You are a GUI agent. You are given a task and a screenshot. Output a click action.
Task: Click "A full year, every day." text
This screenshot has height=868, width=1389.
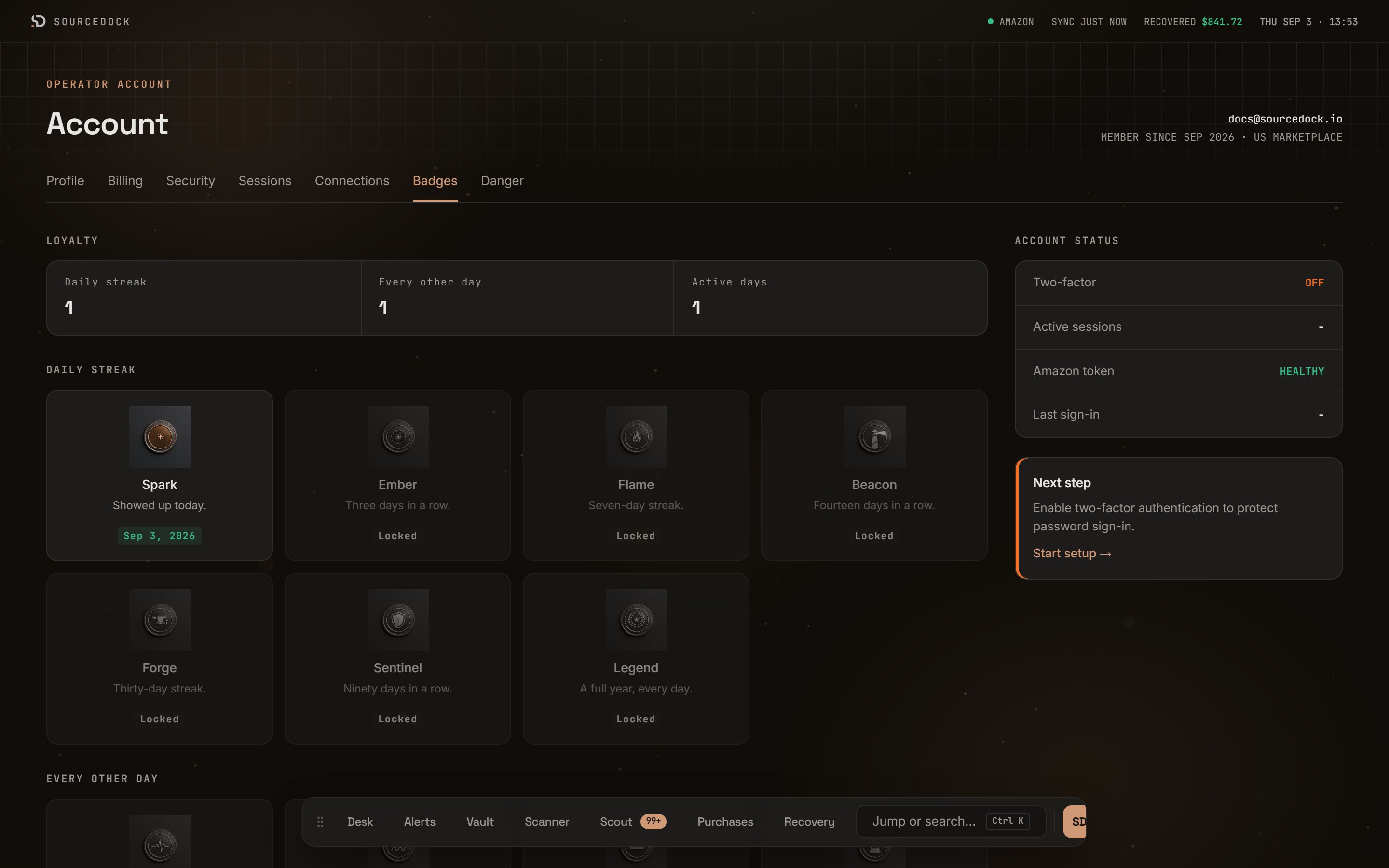(x=636, y=688)
